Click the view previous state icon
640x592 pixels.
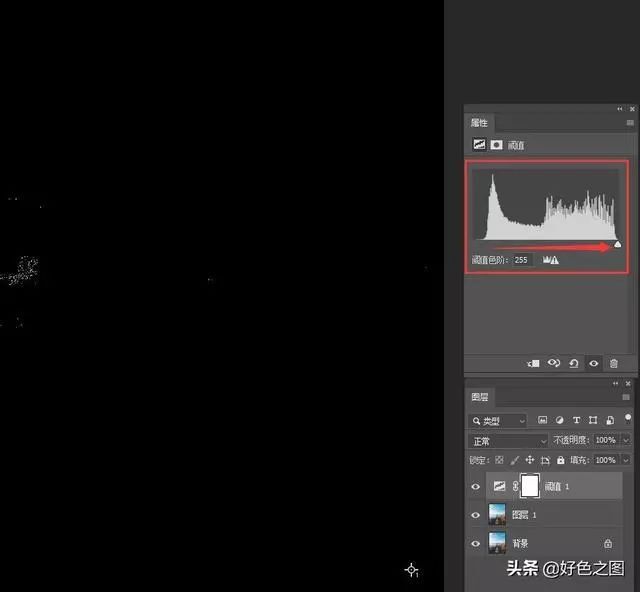[554, 363]
